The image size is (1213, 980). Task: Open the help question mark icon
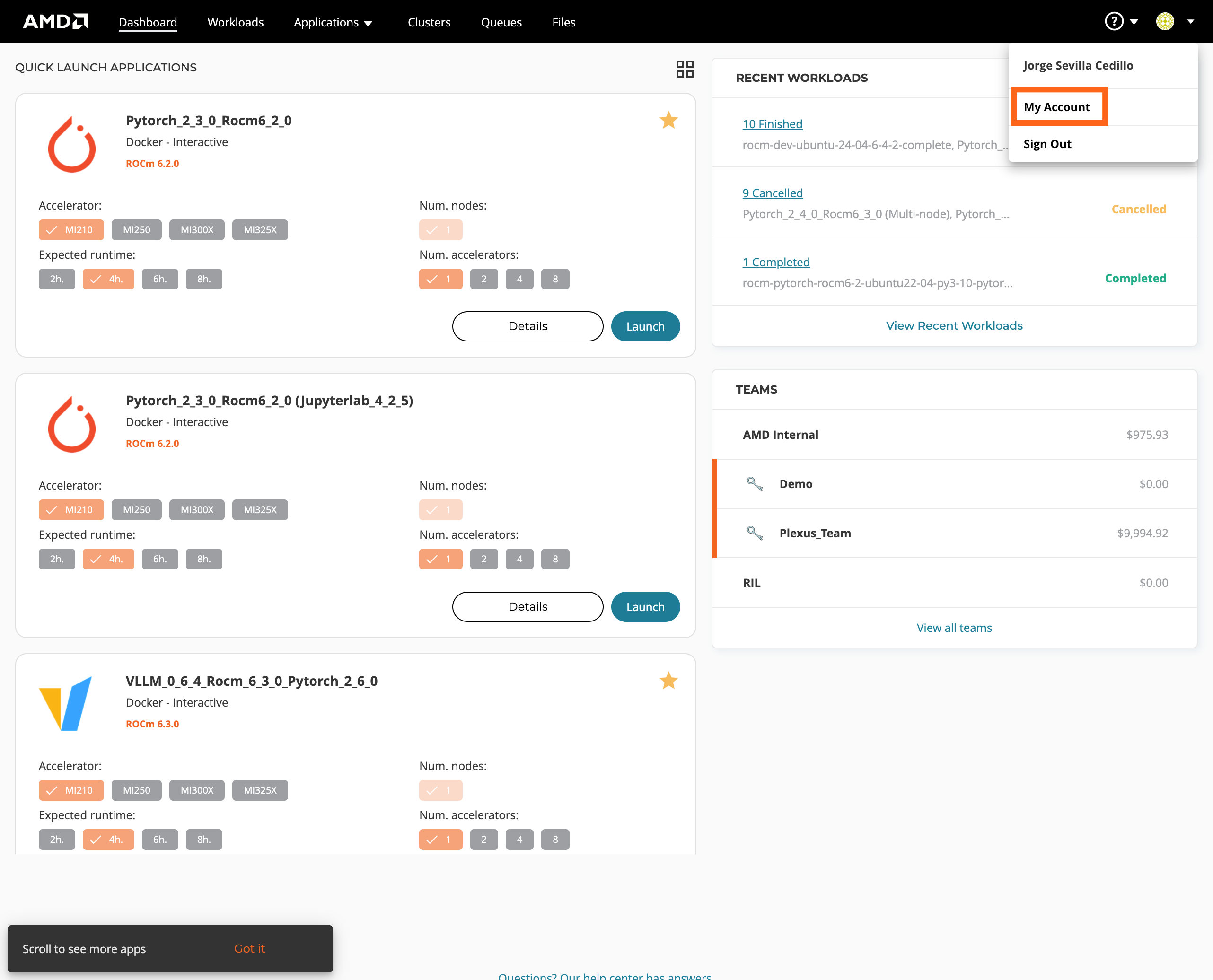coord(1114,21)
